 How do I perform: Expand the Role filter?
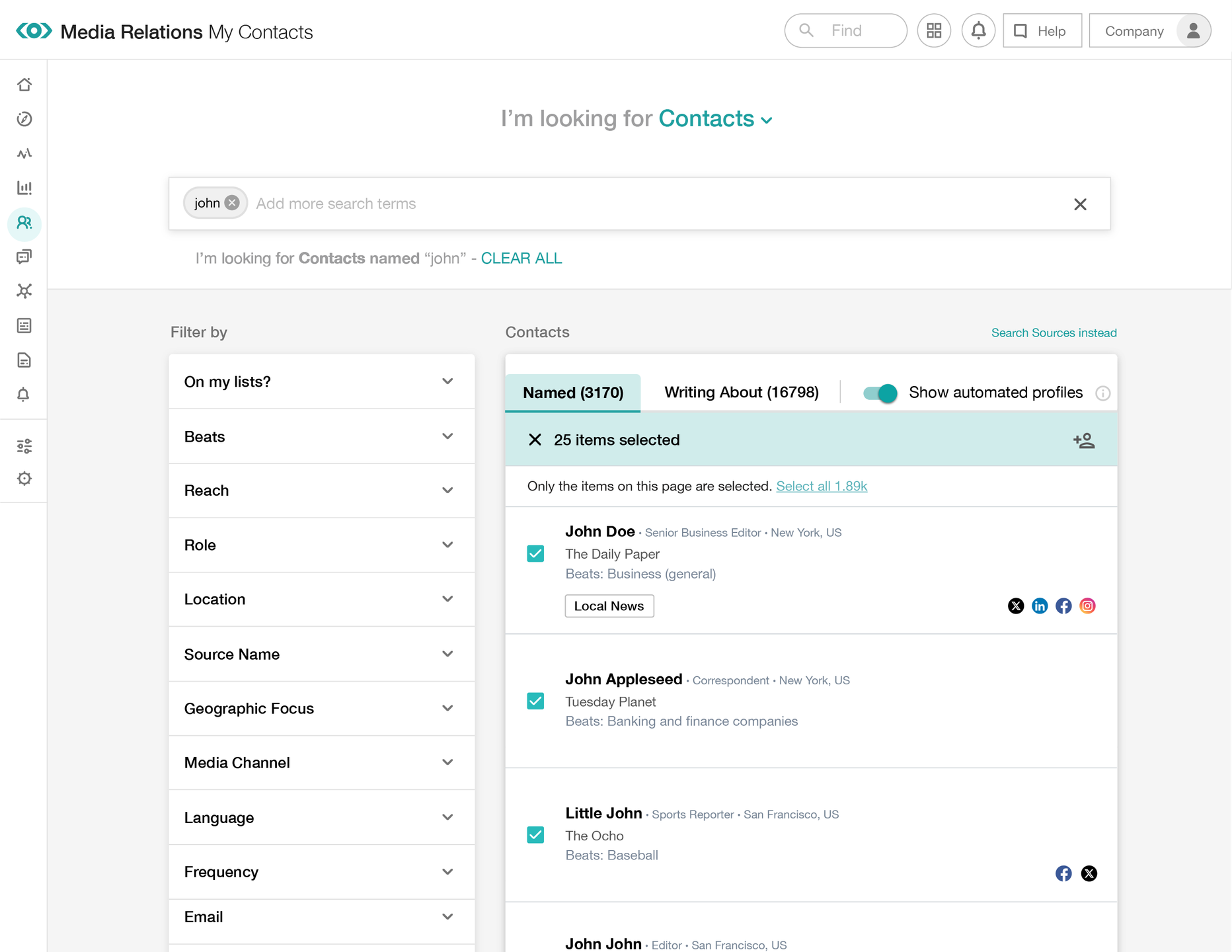[322, 545]
